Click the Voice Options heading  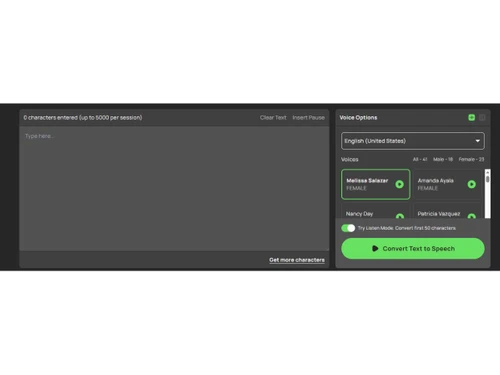pos(358,118)
